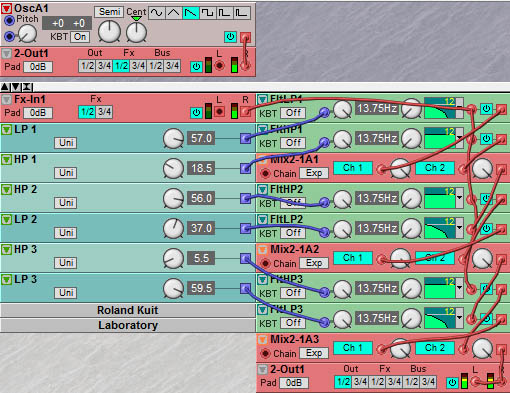Click the Roland Kuit label bar
The width and height of the screenshot is (510, 393).
[128, 310]
